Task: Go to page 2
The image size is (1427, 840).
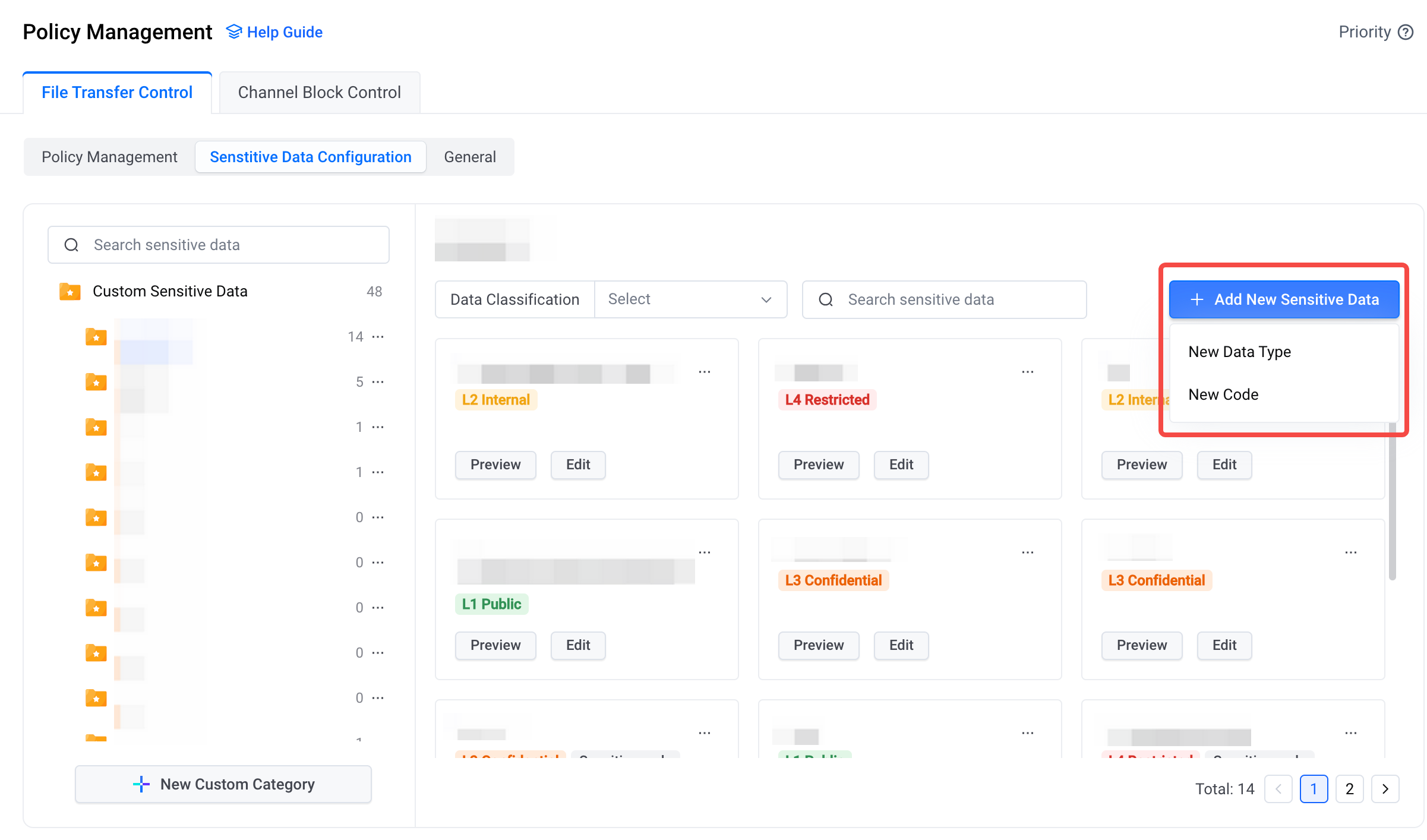Action: pos(1350,789)
